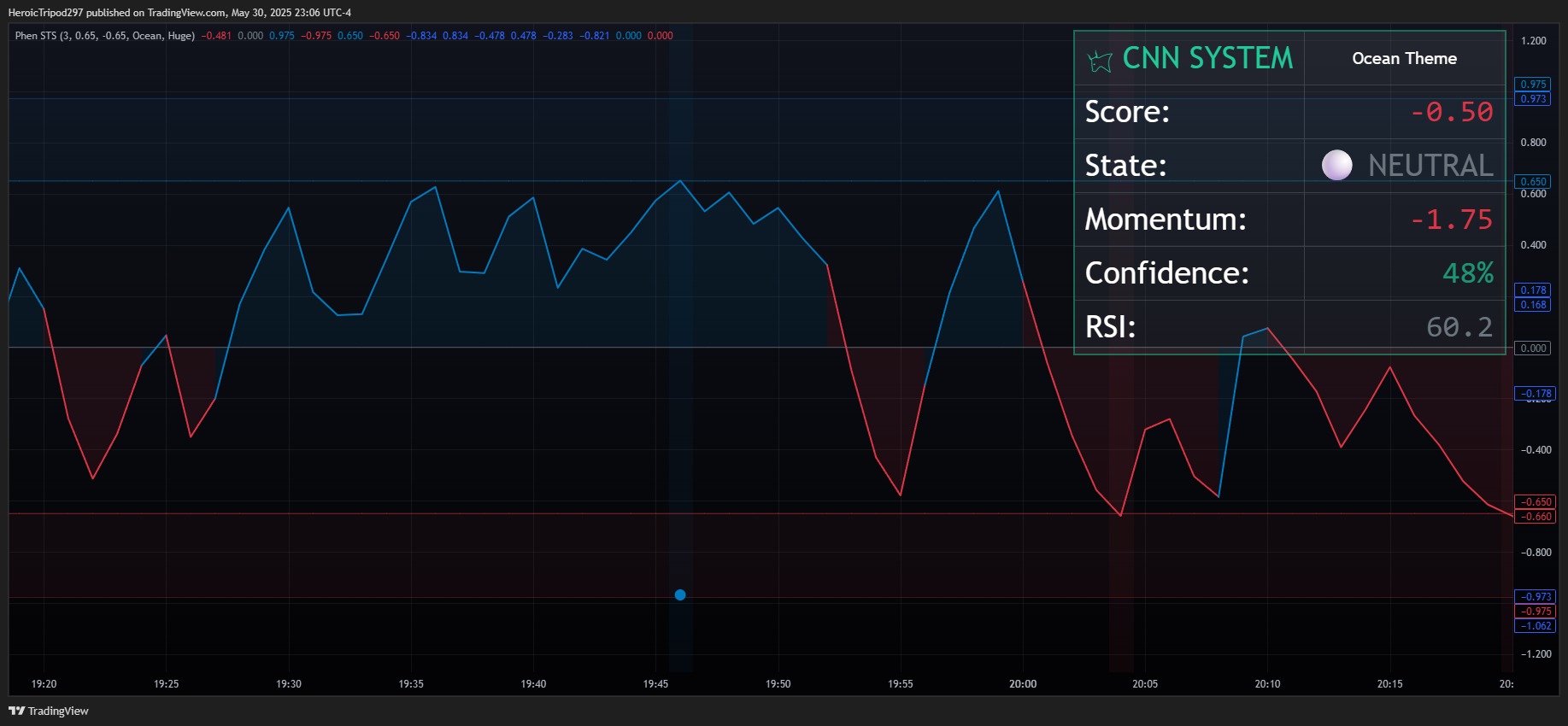Click the CNN SYSTEM title cell
This screenshot has height=726, width=1568.
click(1189, 58)
